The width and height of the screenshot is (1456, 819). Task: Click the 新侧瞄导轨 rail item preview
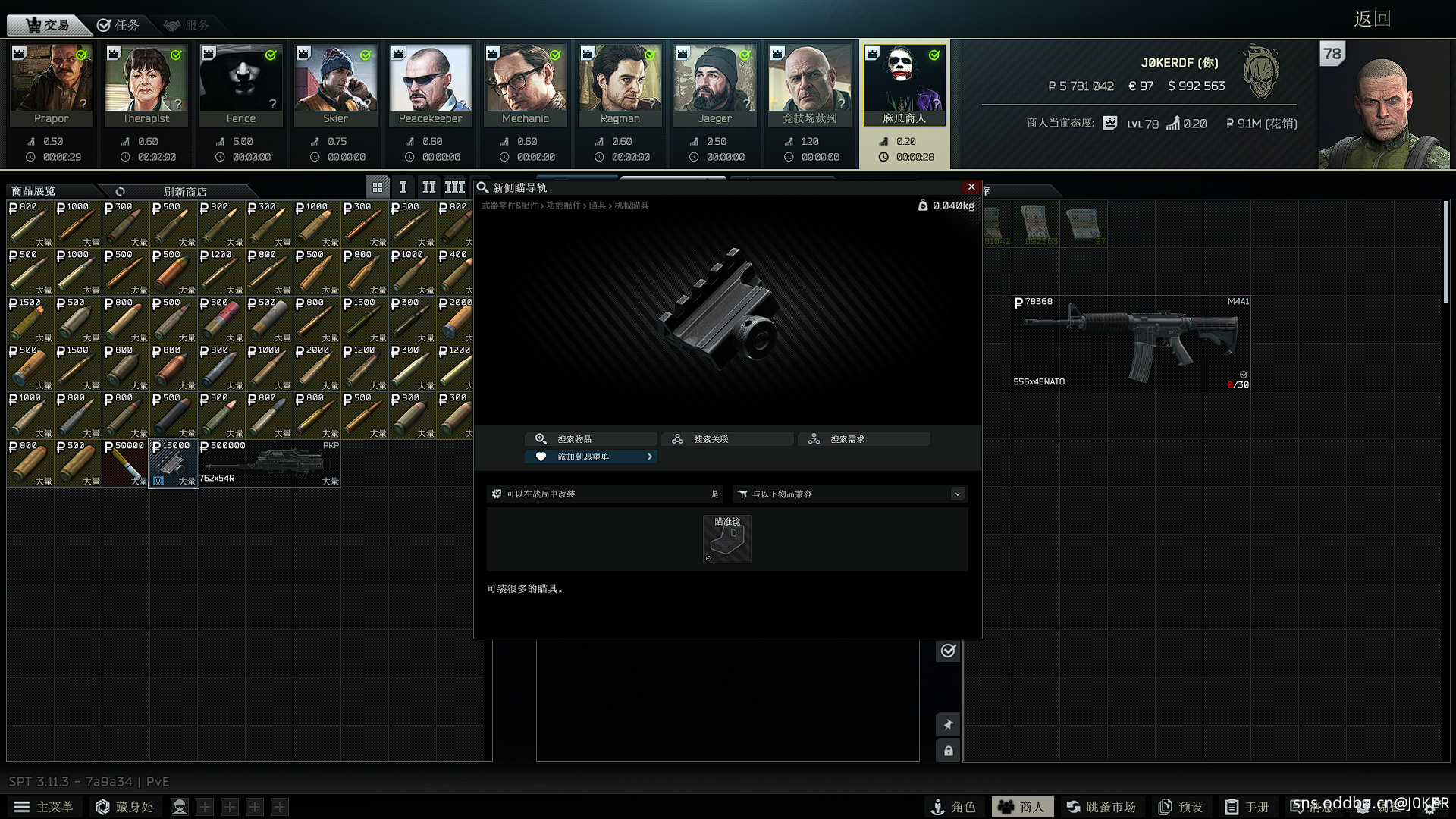tap(720, 311)
